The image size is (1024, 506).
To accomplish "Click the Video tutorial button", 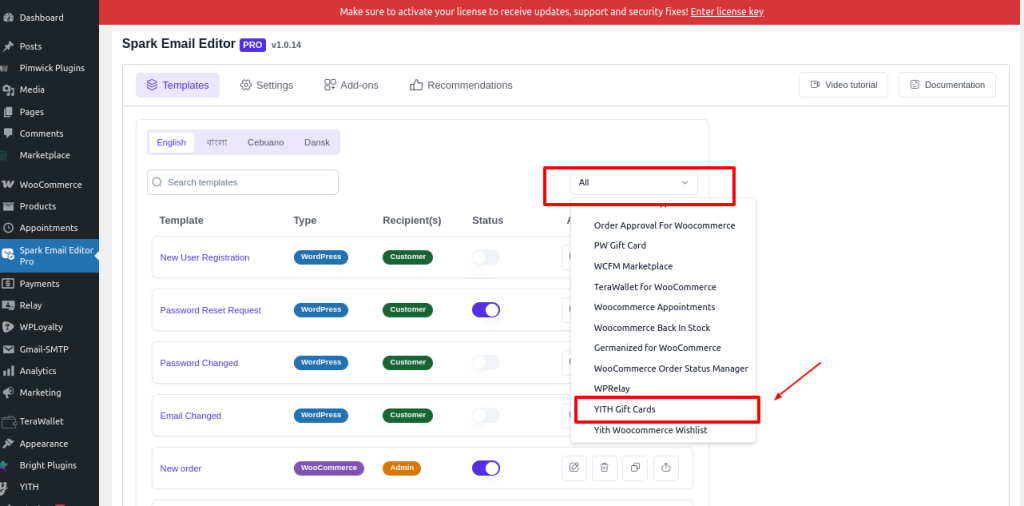I will pos(843,85).
